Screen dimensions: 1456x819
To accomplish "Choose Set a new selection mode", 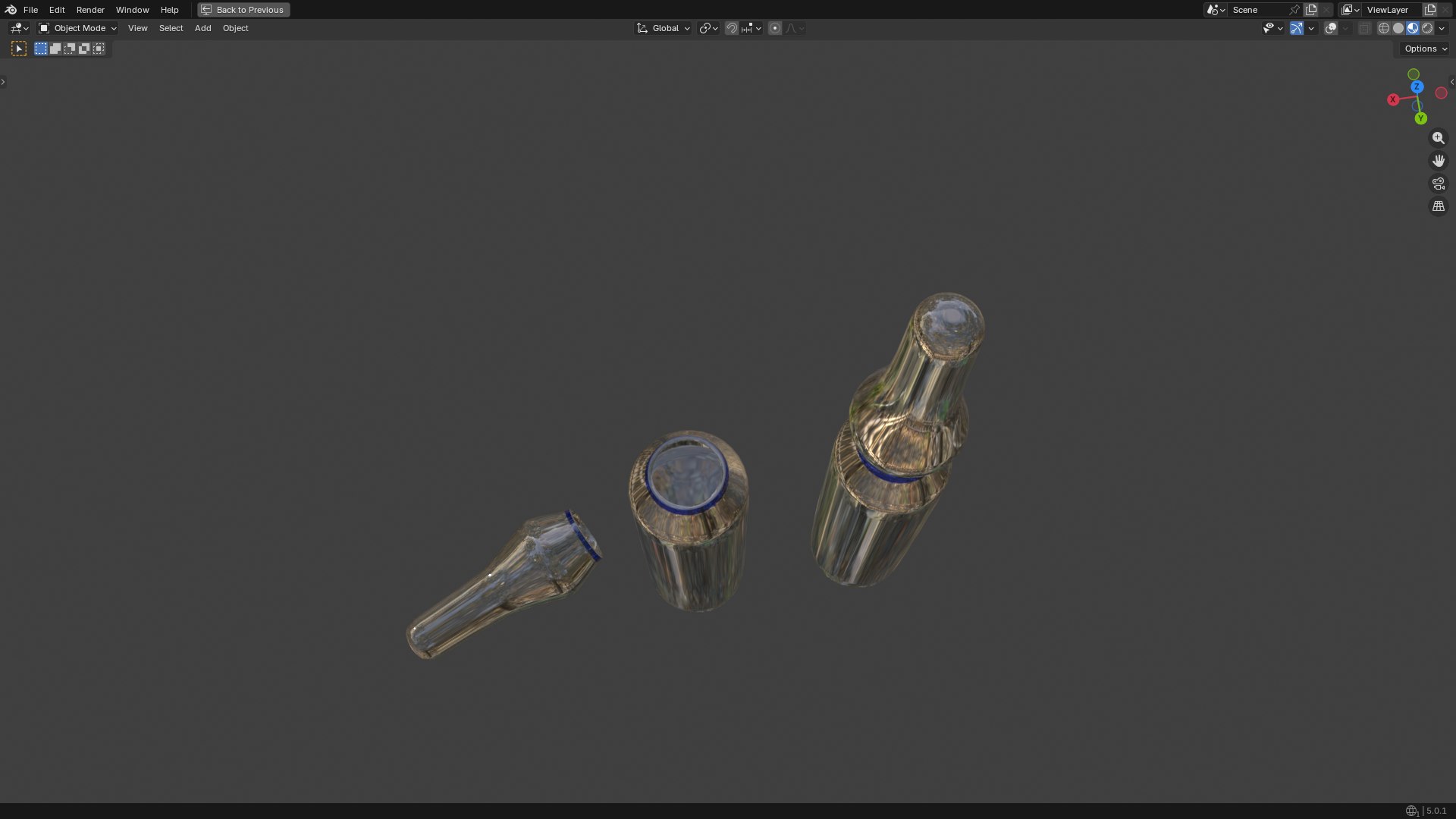I will click(41, 49).
